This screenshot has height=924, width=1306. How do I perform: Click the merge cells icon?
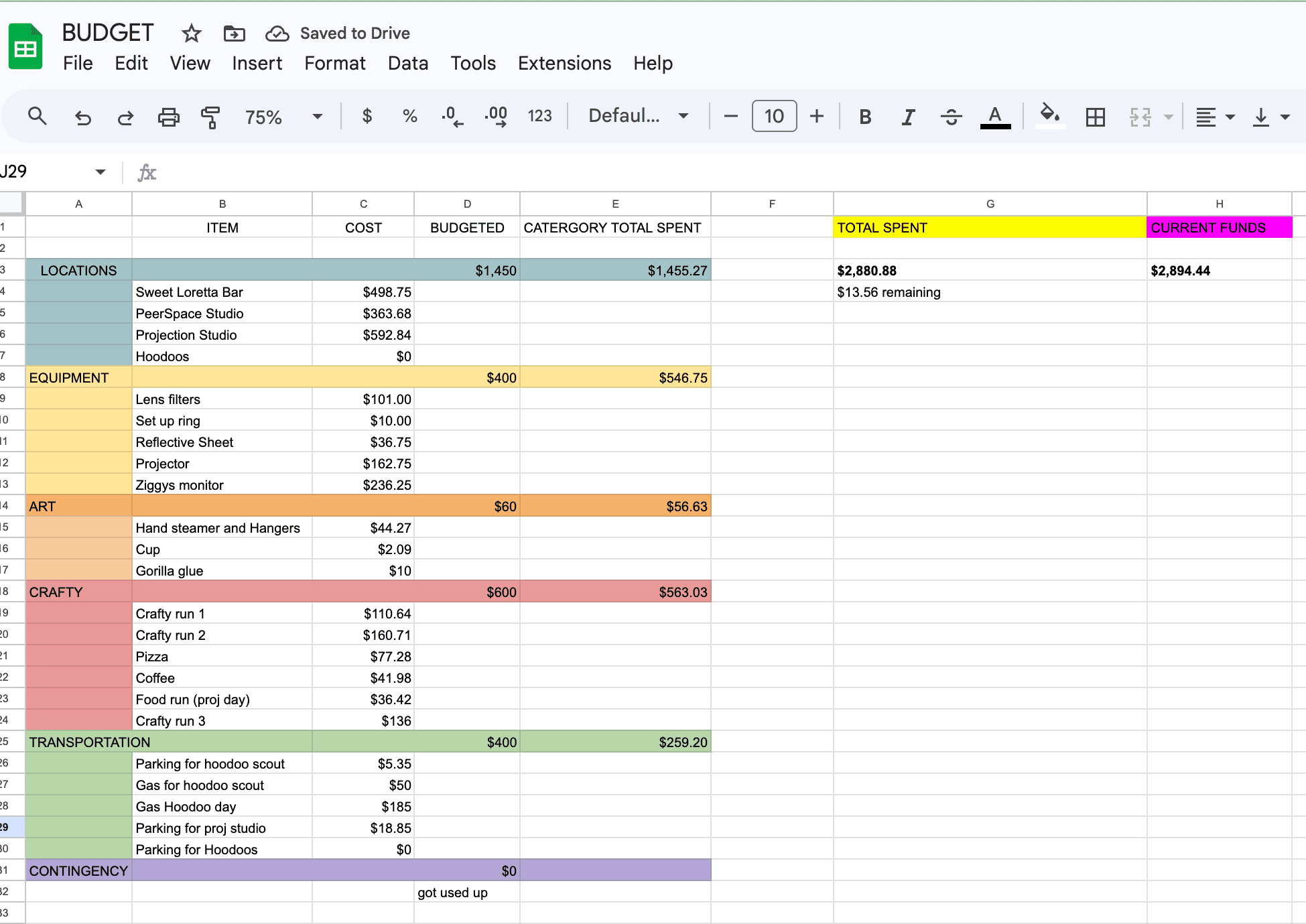[1140, 117]
